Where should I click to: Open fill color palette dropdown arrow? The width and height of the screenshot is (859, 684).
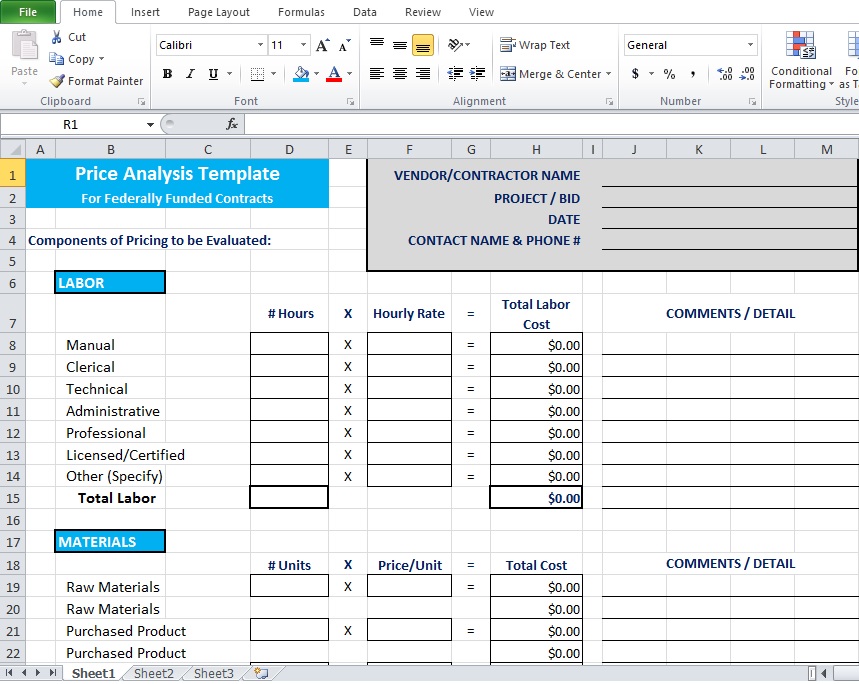point(316,73)
